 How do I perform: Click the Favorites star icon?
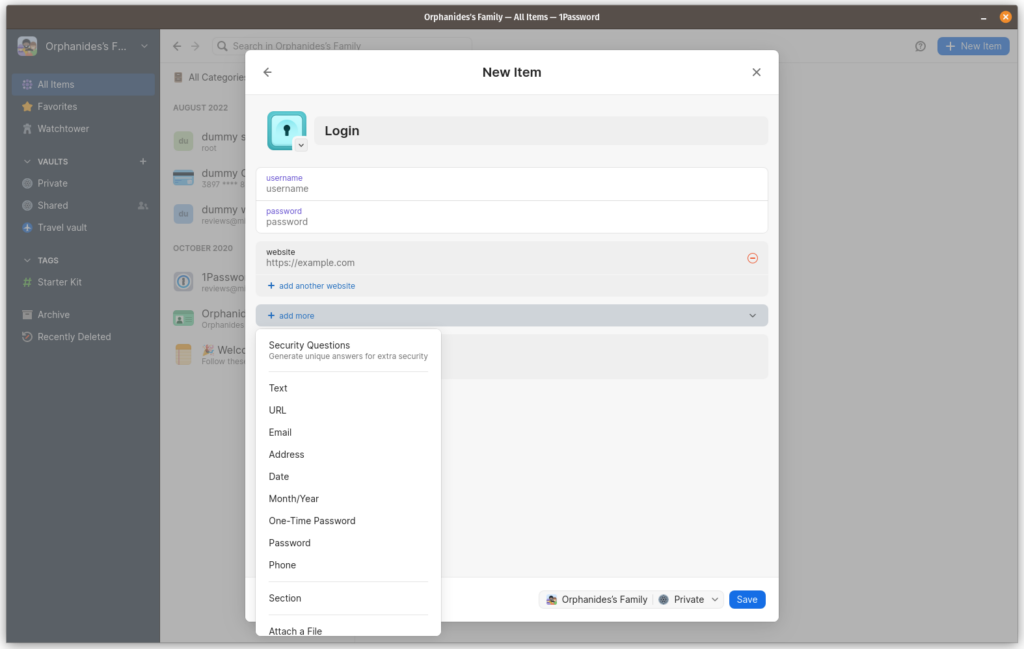(x=27, y=106)
